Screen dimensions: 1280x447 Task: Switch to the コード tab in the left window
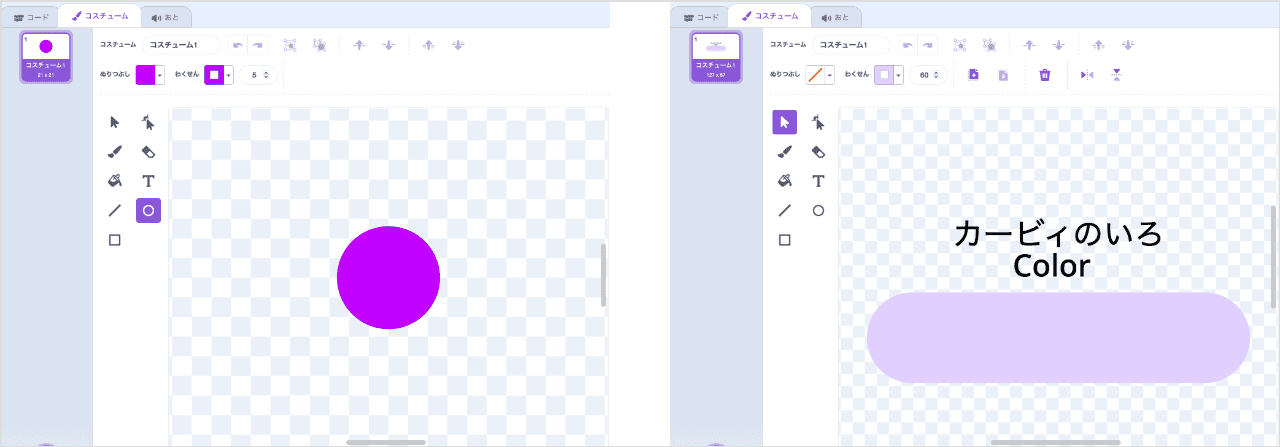click(30, 17)
